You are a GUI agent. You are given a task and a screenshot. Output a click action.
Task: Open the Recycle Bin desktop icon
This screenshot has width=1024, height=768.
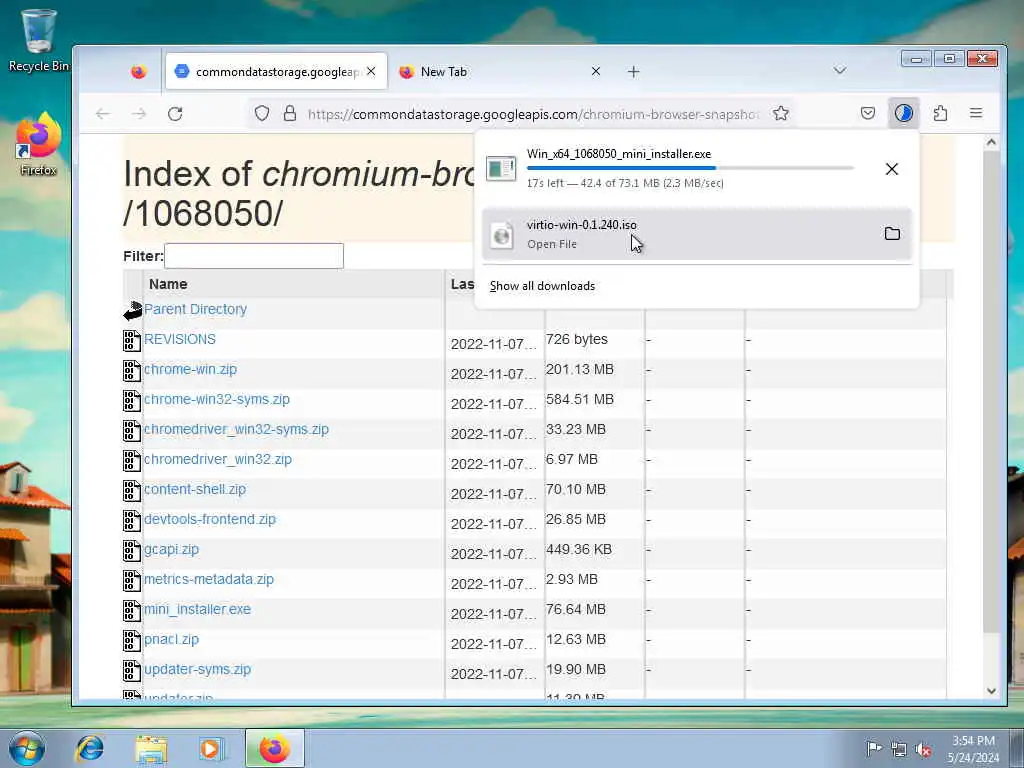(x=38, y=40)
